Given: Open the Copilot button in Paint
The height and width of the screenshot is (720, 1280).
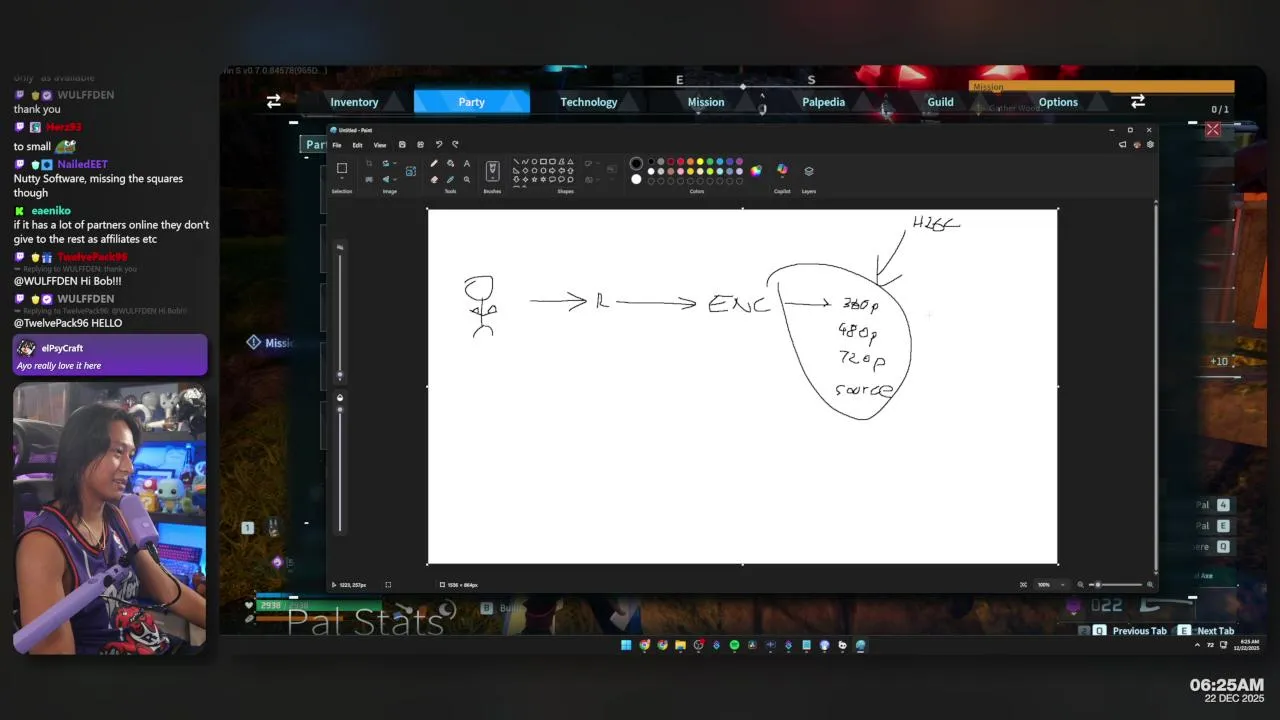Looking at the screenshot, I should 782,169.
